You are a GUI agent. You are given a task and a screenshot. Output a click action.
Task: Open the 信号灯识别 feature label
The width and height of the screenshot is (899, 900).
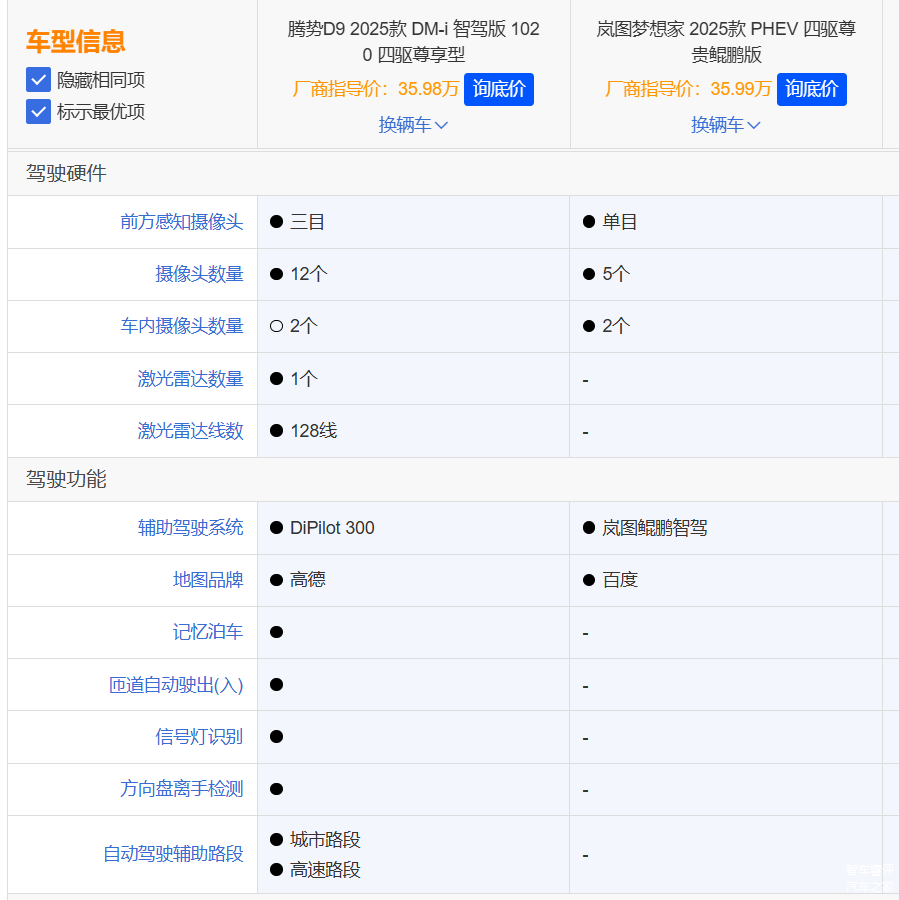[x=199, y=737]
